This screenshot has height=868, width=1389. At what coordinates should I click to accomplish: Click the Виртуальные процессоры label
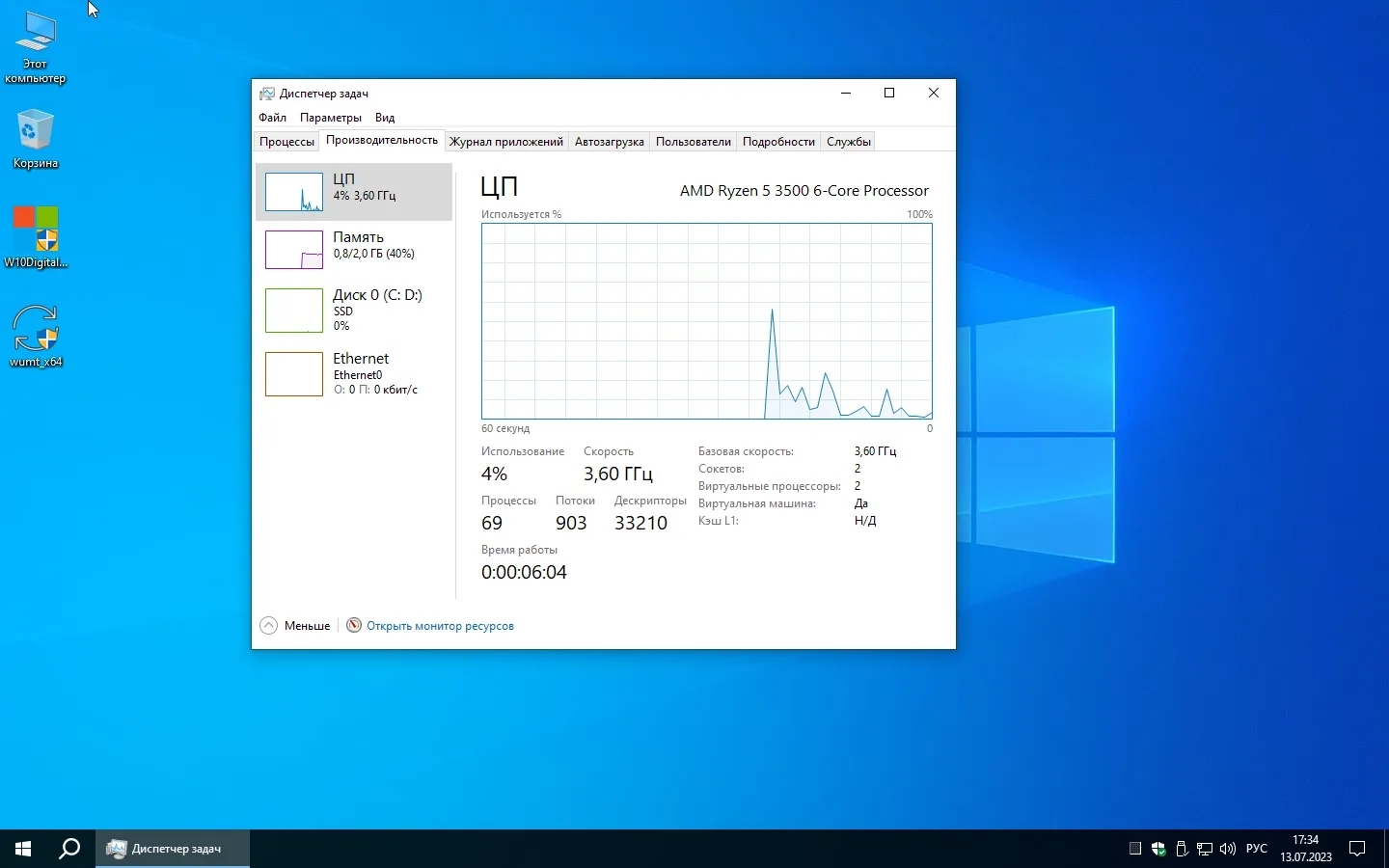[x=770, y=486]
